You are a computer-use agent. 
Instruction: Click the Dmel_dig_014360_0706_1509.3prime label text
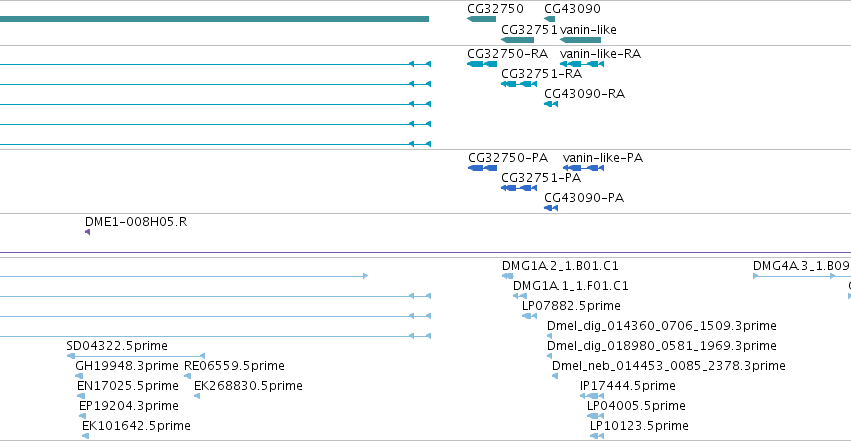coord(662,326)
